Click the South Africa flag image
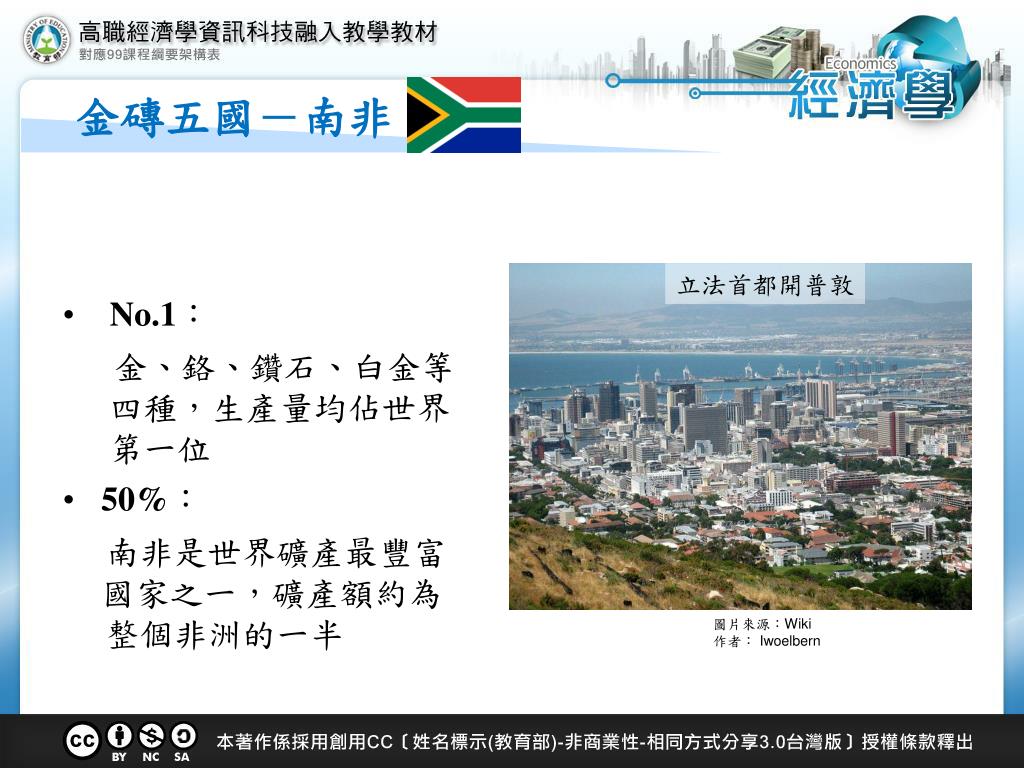The height and width of the screenshot is (768, 1024). coord(464,115)
